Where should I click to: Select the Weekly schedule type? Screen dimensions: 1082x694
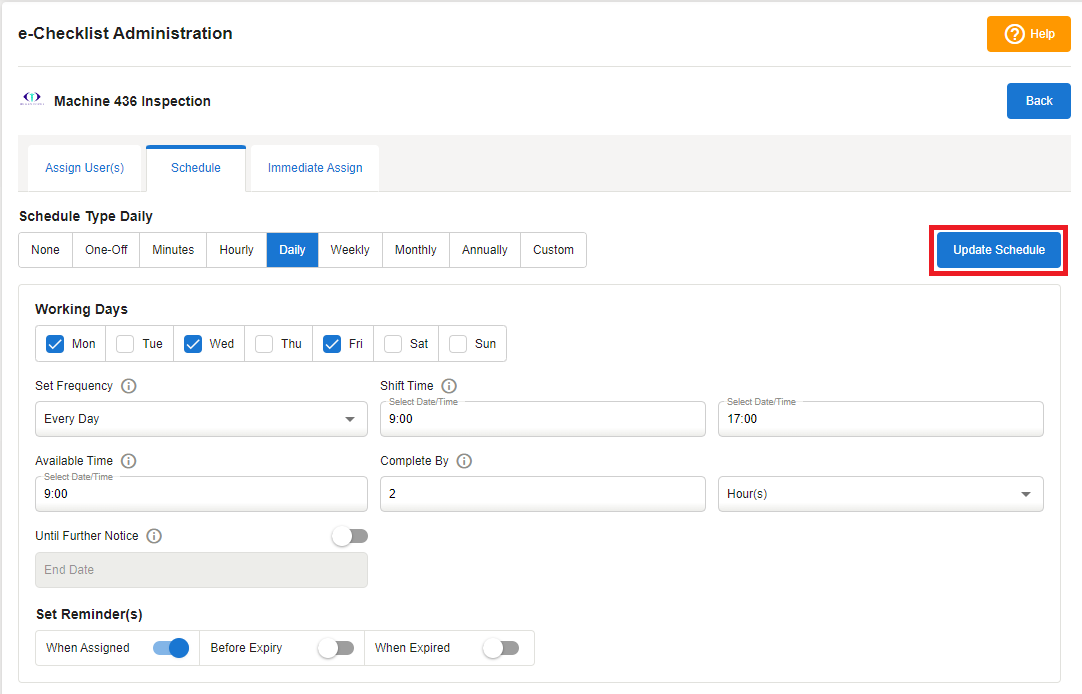click(350, 250)
